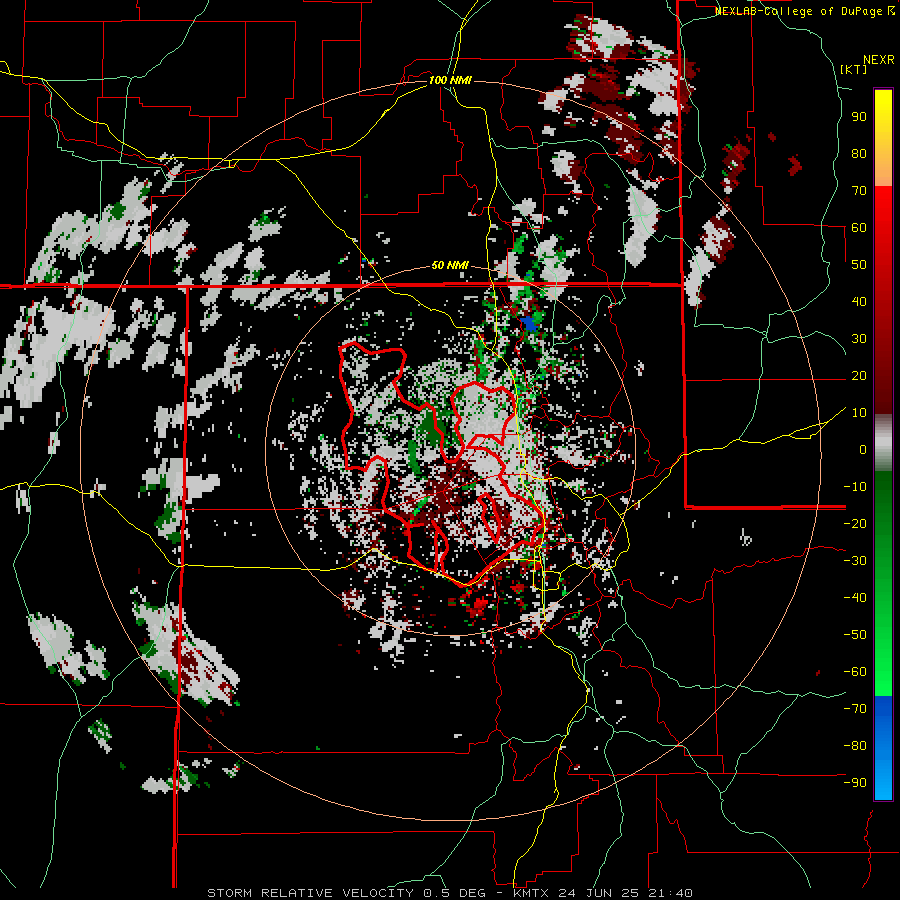The image size is (900, 900).
Task: Click the NEXLAB-College of DuPage watermark text
Action: 805,11
